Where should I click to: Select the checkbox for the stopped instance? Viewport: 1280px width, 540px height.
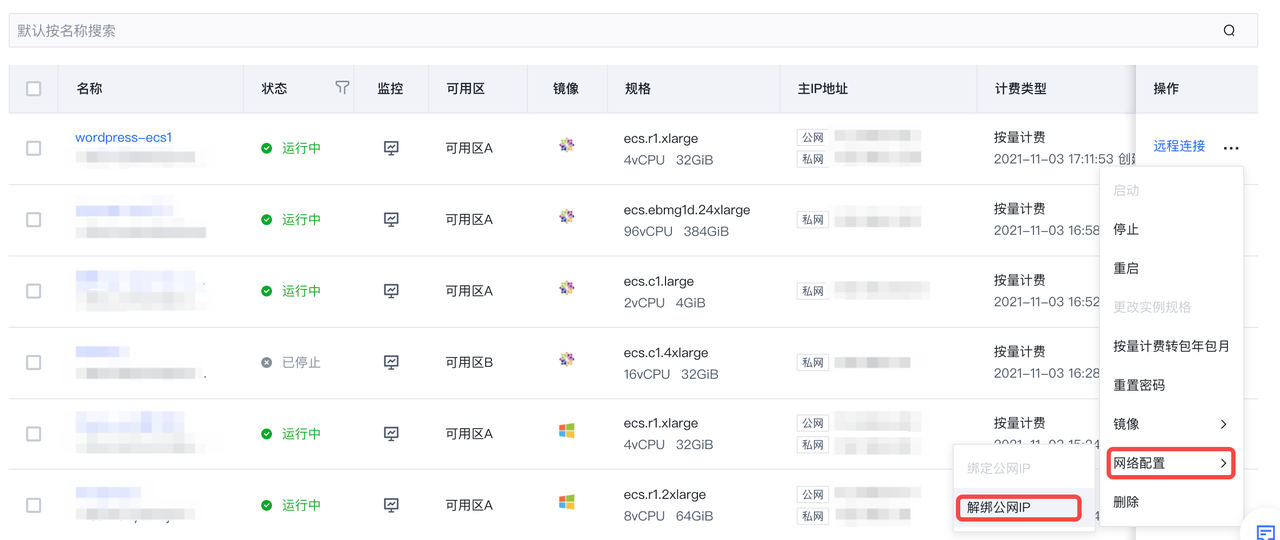[x=34, y=362]
